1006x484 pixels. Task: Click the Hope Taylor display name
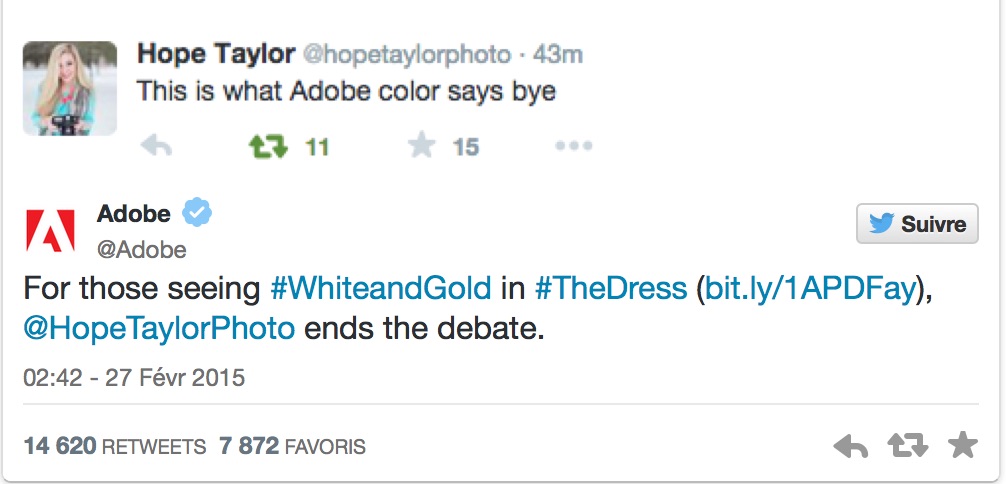point(216,55)
